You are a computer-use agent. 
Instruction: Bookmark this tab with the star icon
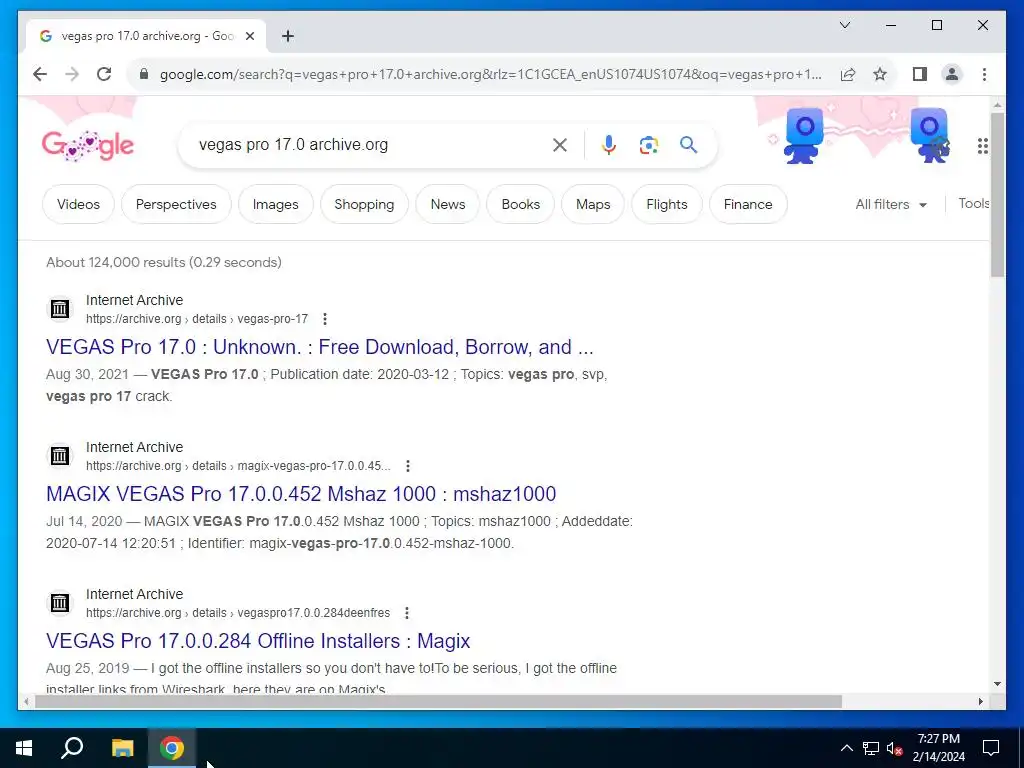pos(880,74)
